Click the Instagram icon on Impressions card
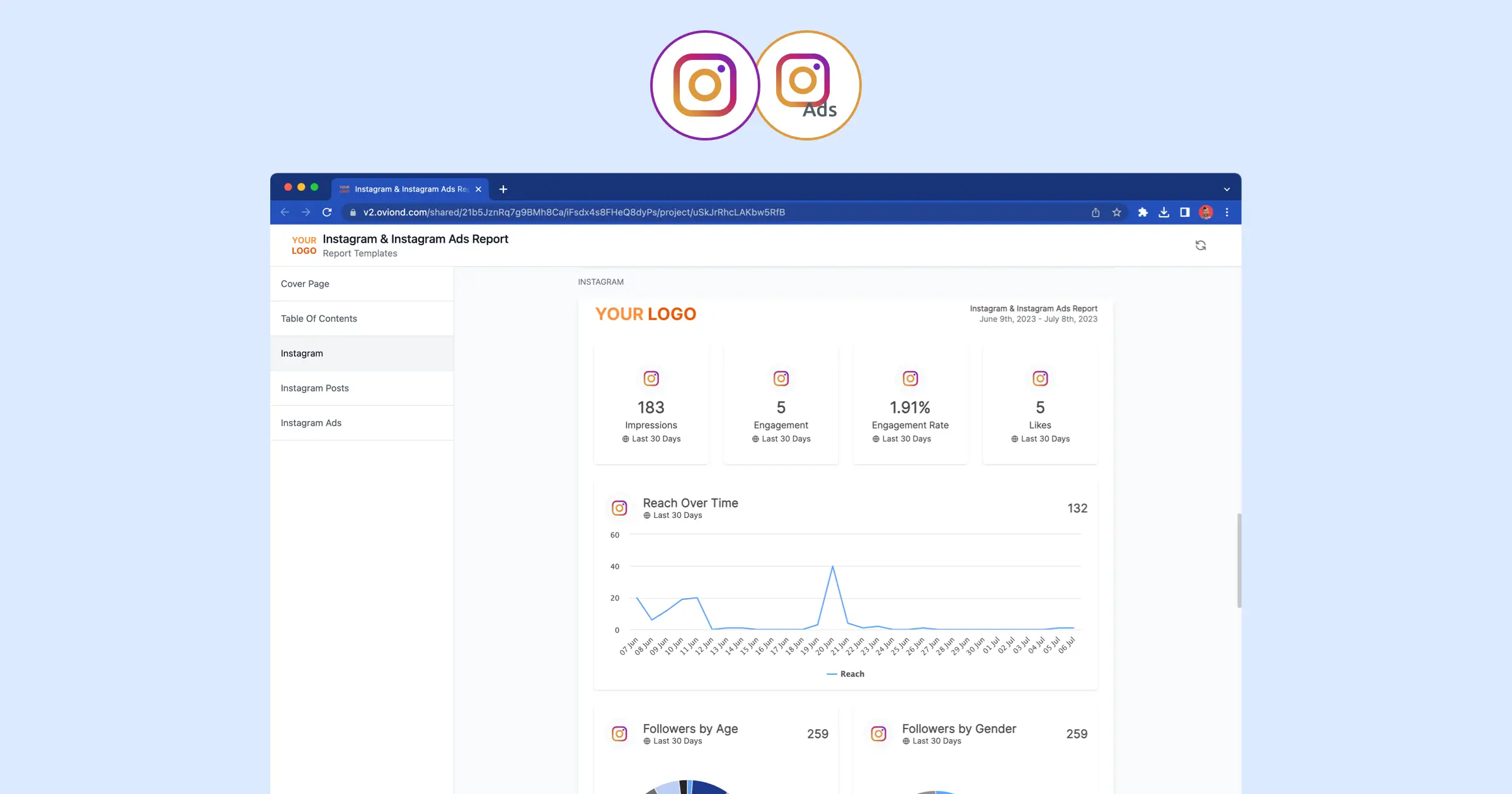Screen dimensions: 1512x794 [651, 378]
